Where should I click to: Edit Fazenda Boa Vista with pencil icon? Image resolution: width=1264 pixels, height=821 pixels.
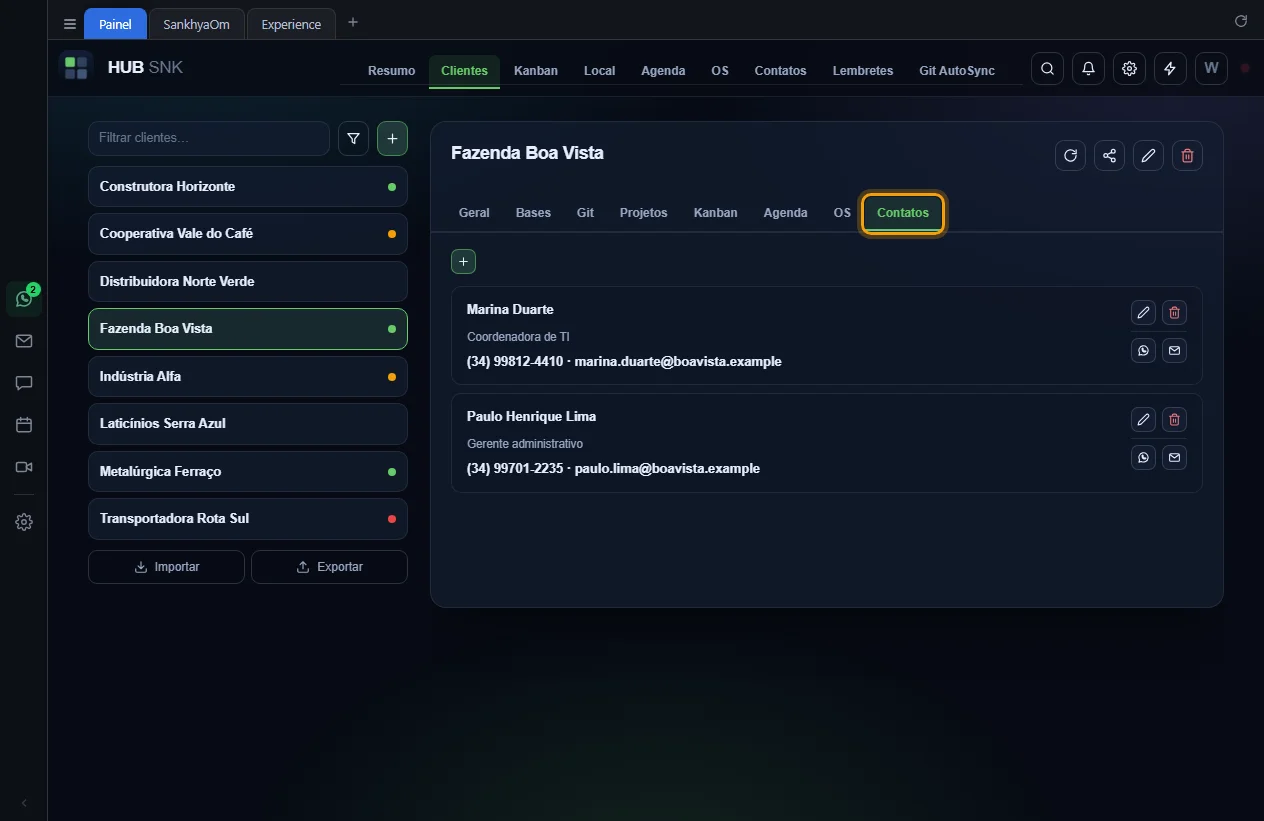(1148, 155)
